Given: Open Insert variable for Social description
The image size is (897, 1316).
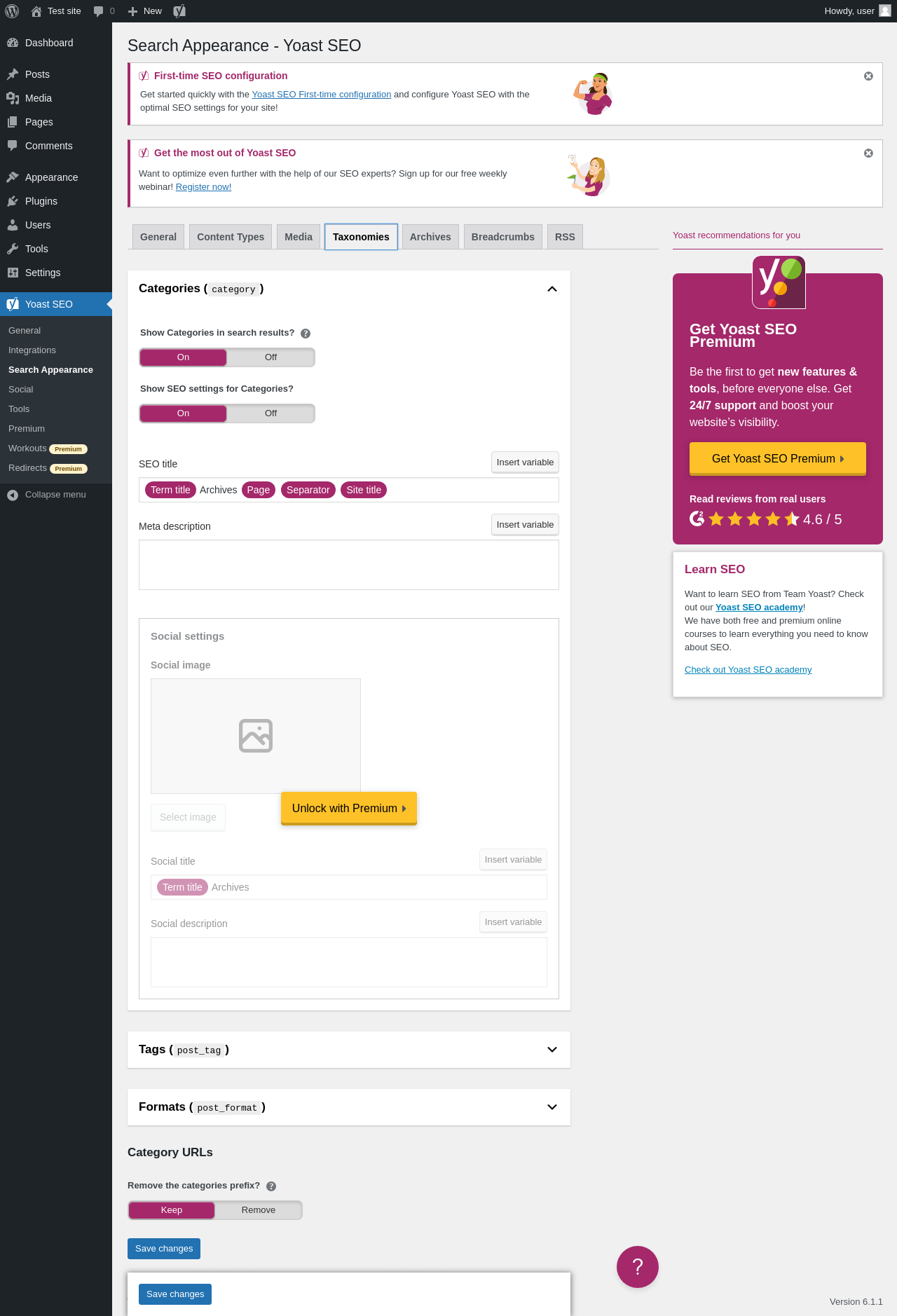Looking at the screenshot, I should (x=513, y=922).
